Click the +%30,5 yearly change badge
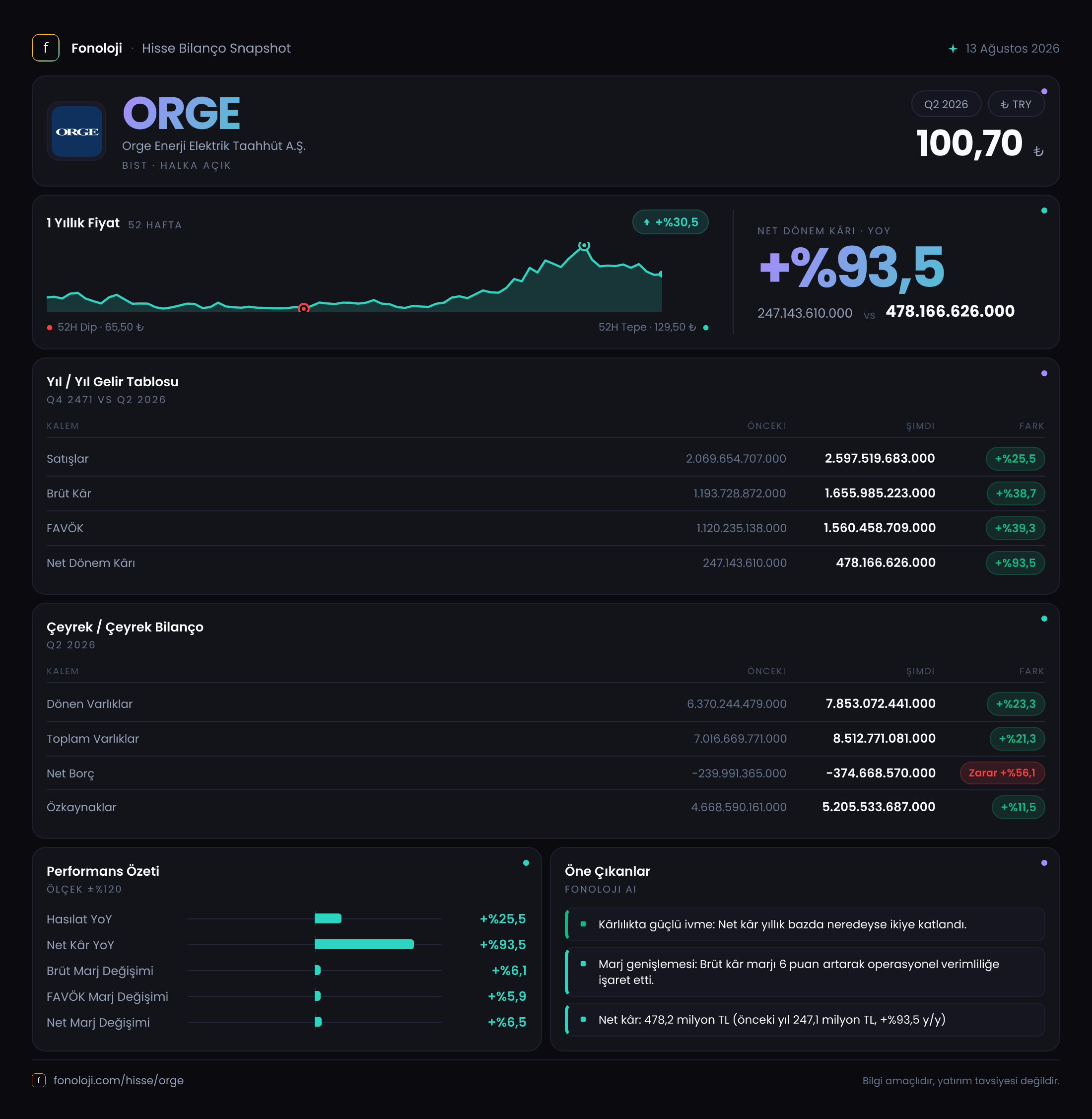1092x1119 pixels. pos(670,222)
